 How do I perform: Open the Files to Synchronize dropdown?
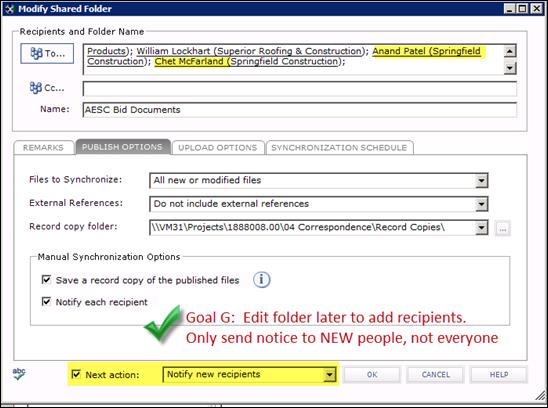pos(481,180)
